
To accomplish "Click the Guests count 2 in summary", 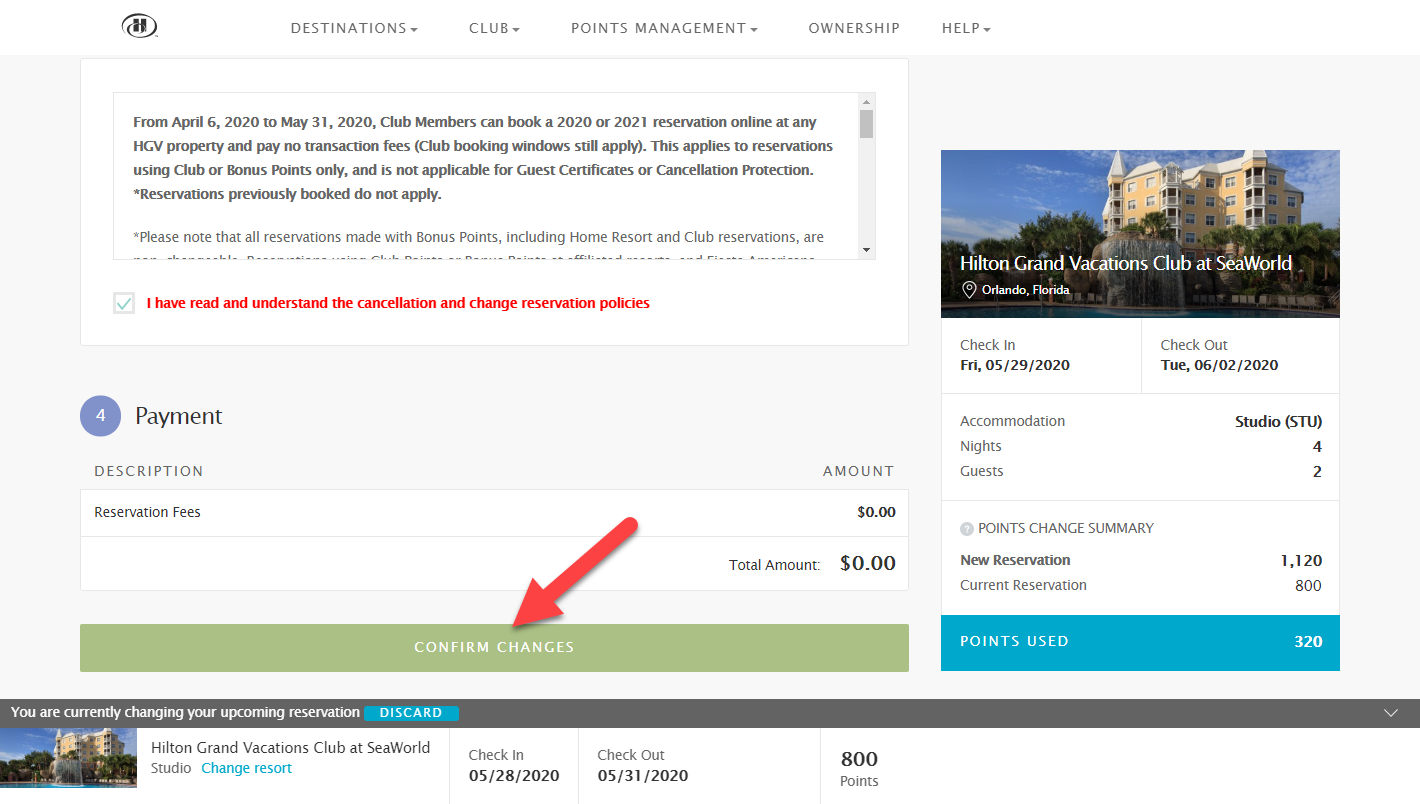I will pos(1317,472).
